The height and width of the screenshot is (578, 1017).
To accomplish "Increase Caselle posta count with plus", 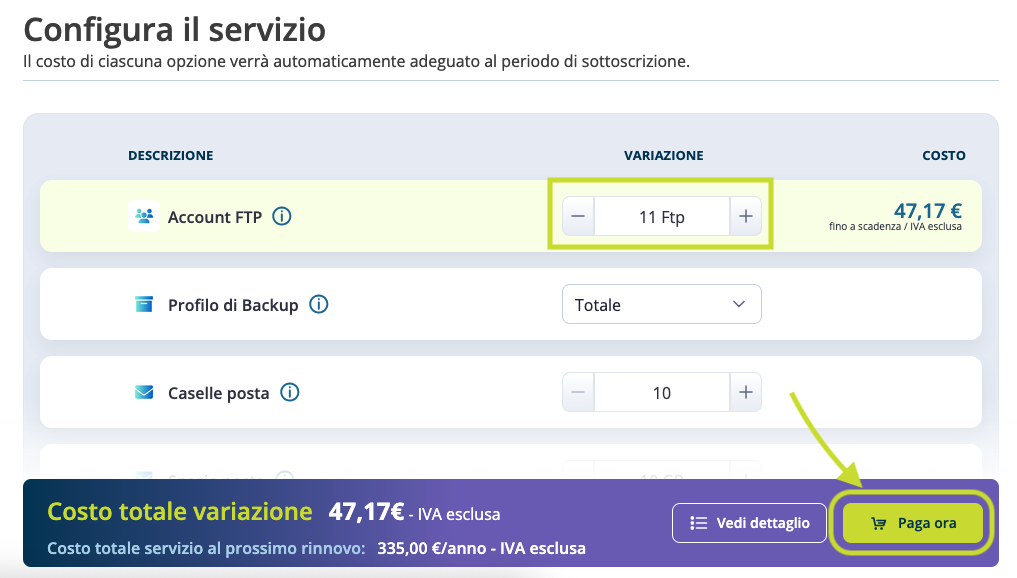I will [x=745, y=393].
